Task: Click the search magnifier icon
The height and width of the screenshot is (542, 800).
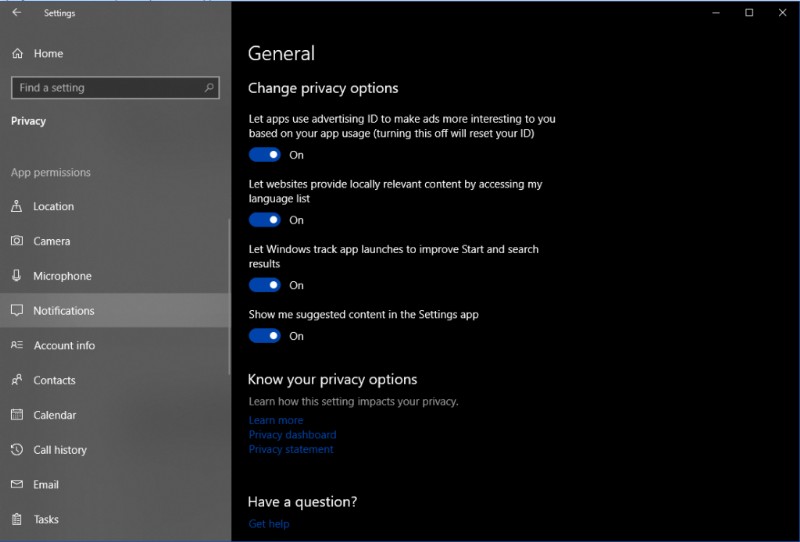Action: [209, 87]
